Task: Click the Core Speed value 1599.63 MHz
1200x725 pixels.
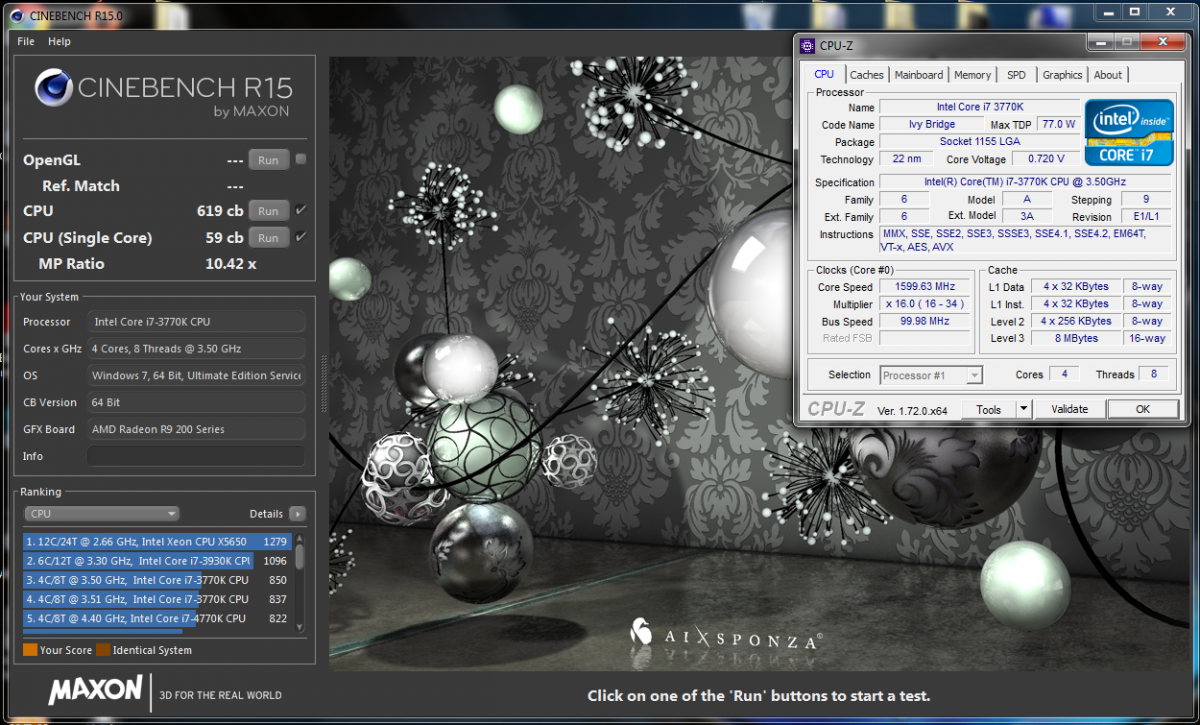Action: coord(925,287)
